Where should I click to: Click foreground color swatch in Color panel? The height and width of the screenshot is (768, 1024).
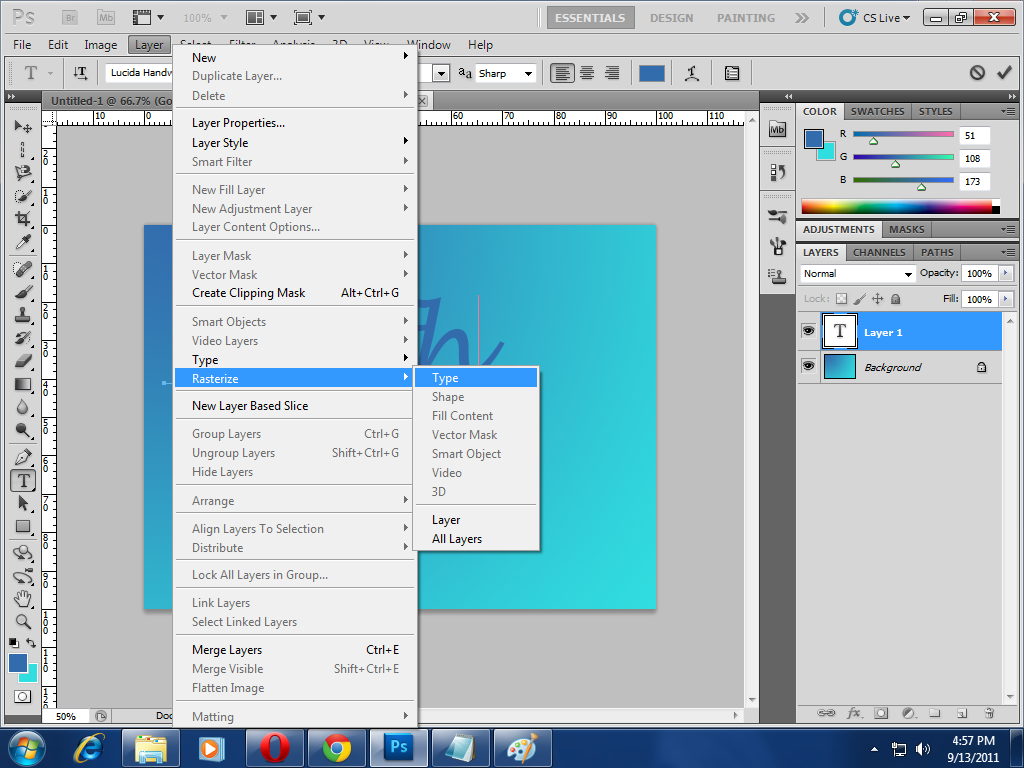pos(814,139)
